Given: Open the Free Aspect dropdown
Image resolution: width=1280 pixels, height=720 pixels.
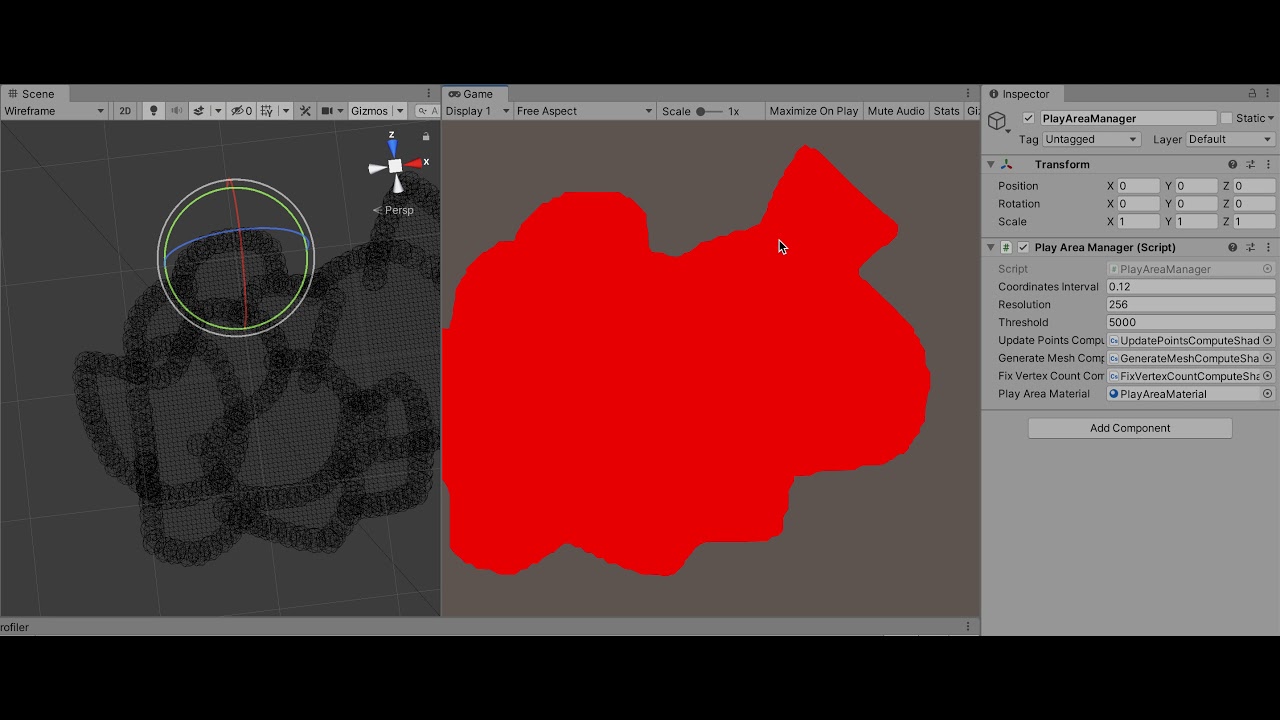Looking at the screenshot, I should pyautogui.click(x=584, y=111).
